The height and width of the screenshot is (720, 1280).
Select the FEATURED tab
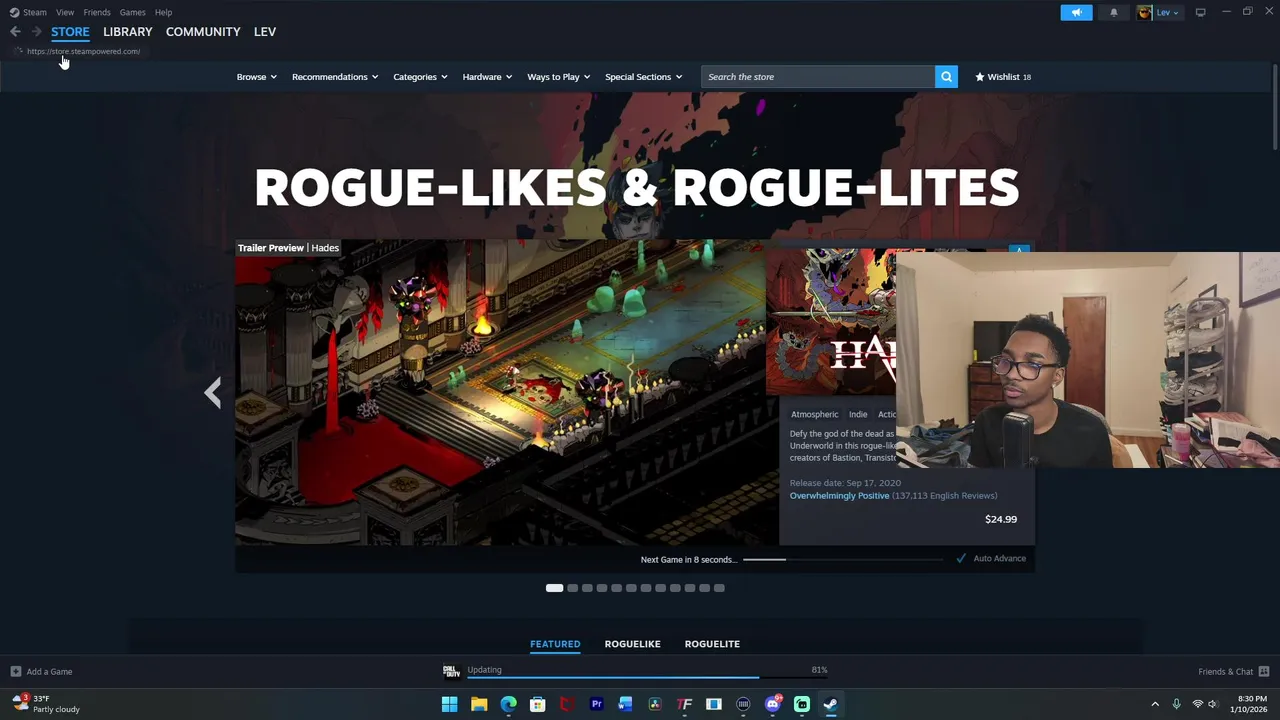[x=555, y=644]
